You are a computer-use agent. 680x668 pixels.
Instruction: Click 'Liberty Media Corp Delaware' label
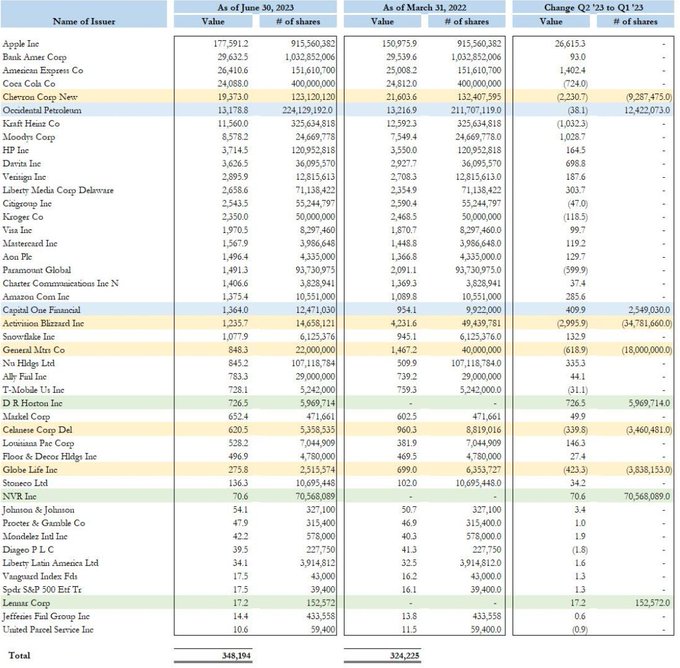click(x=58, y=190)
